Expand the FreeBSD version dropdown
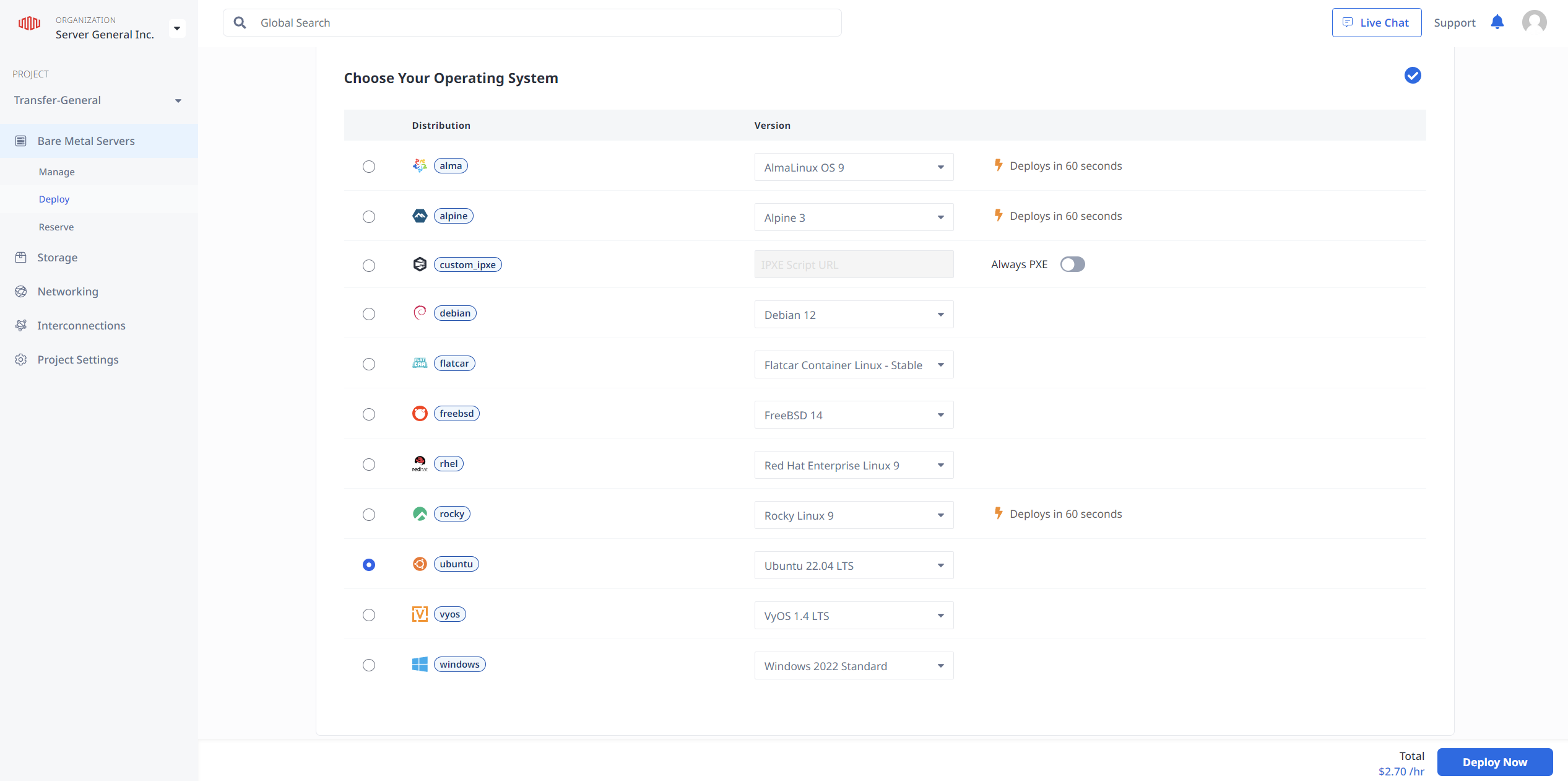The height and width of the screenshot is (781, 1568). point(939,414)
